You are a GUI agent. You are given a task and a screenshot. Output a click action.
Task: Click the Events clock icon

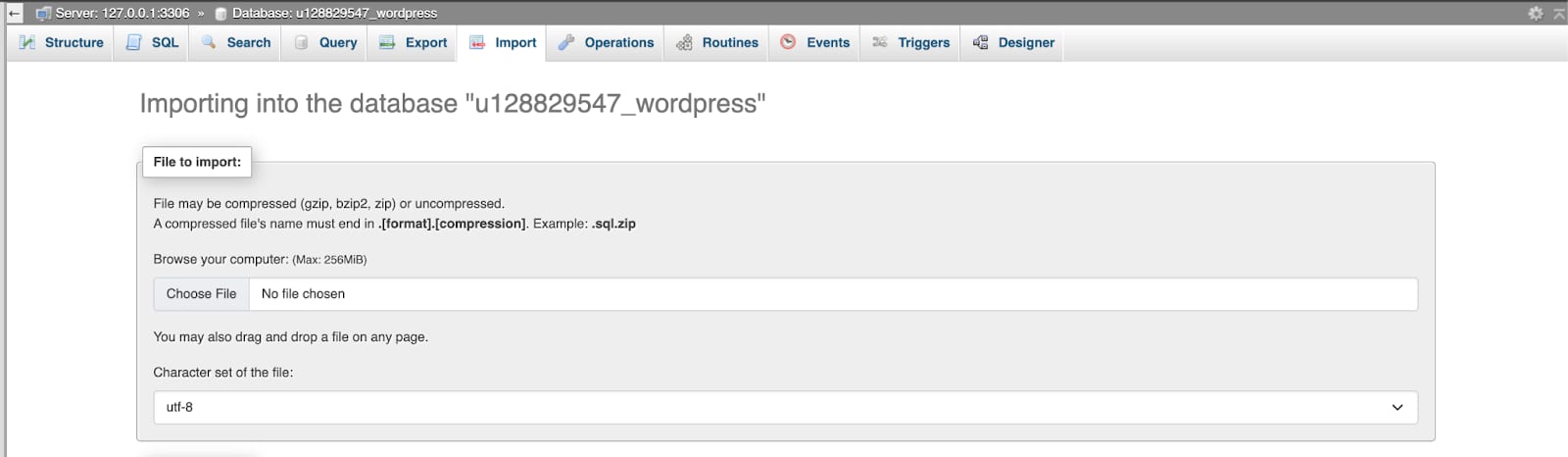tap(788, 42)
